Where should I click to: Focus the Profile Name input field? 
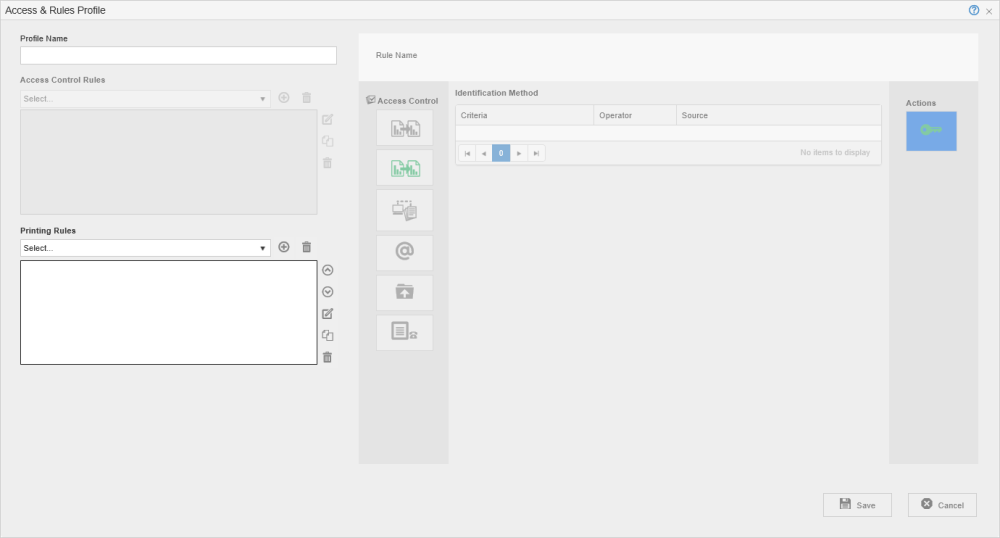[x=178, y=55]
